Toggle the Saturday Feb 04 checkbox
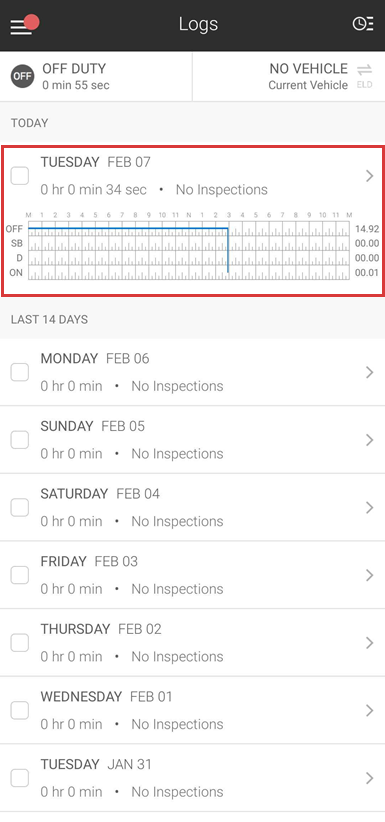Viewport: 385px width, 822px height. (x=20, y=507)
